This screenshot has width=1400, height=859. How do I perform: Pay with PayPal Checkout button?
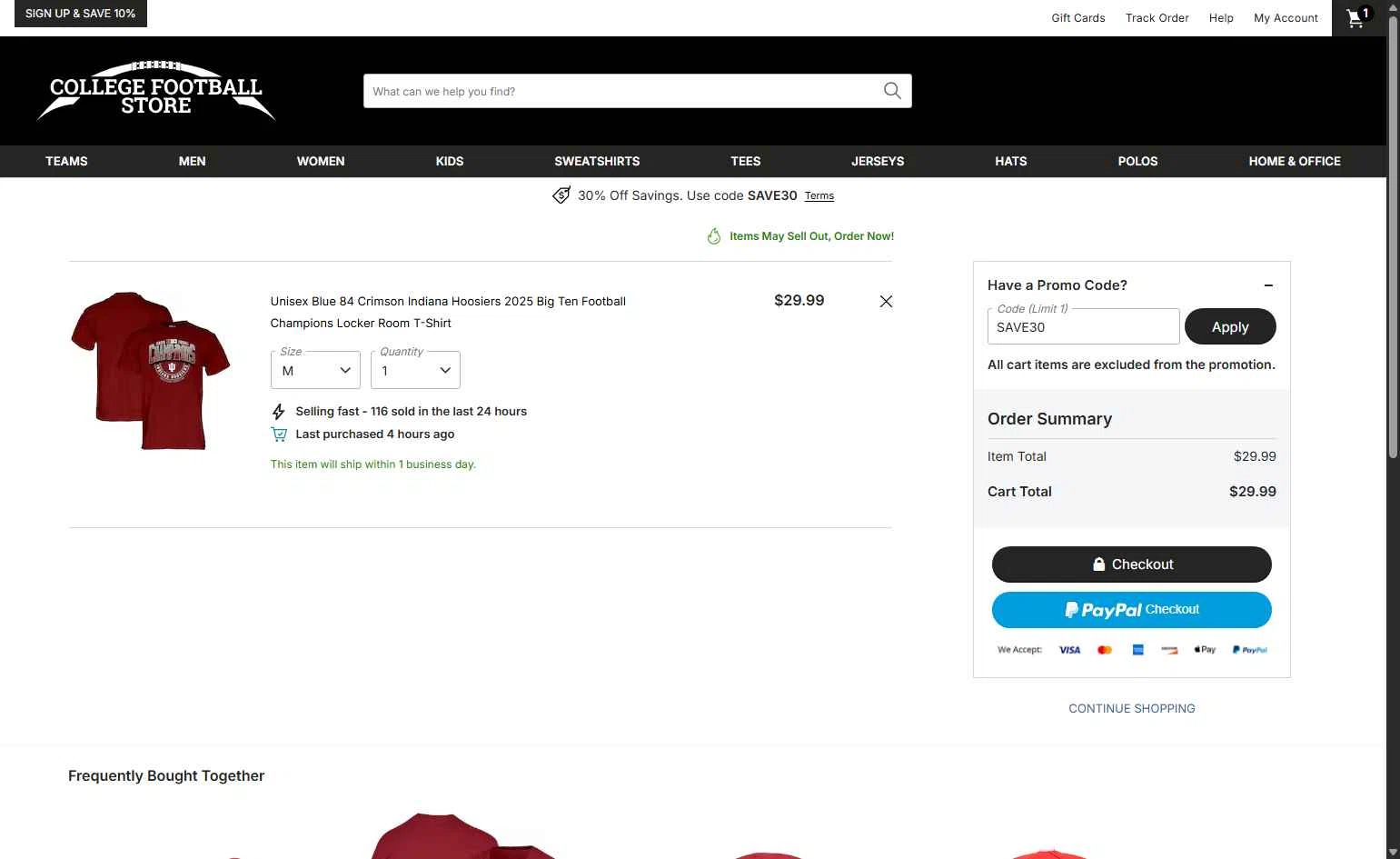pyautogui.click(x=1132, y=610)
